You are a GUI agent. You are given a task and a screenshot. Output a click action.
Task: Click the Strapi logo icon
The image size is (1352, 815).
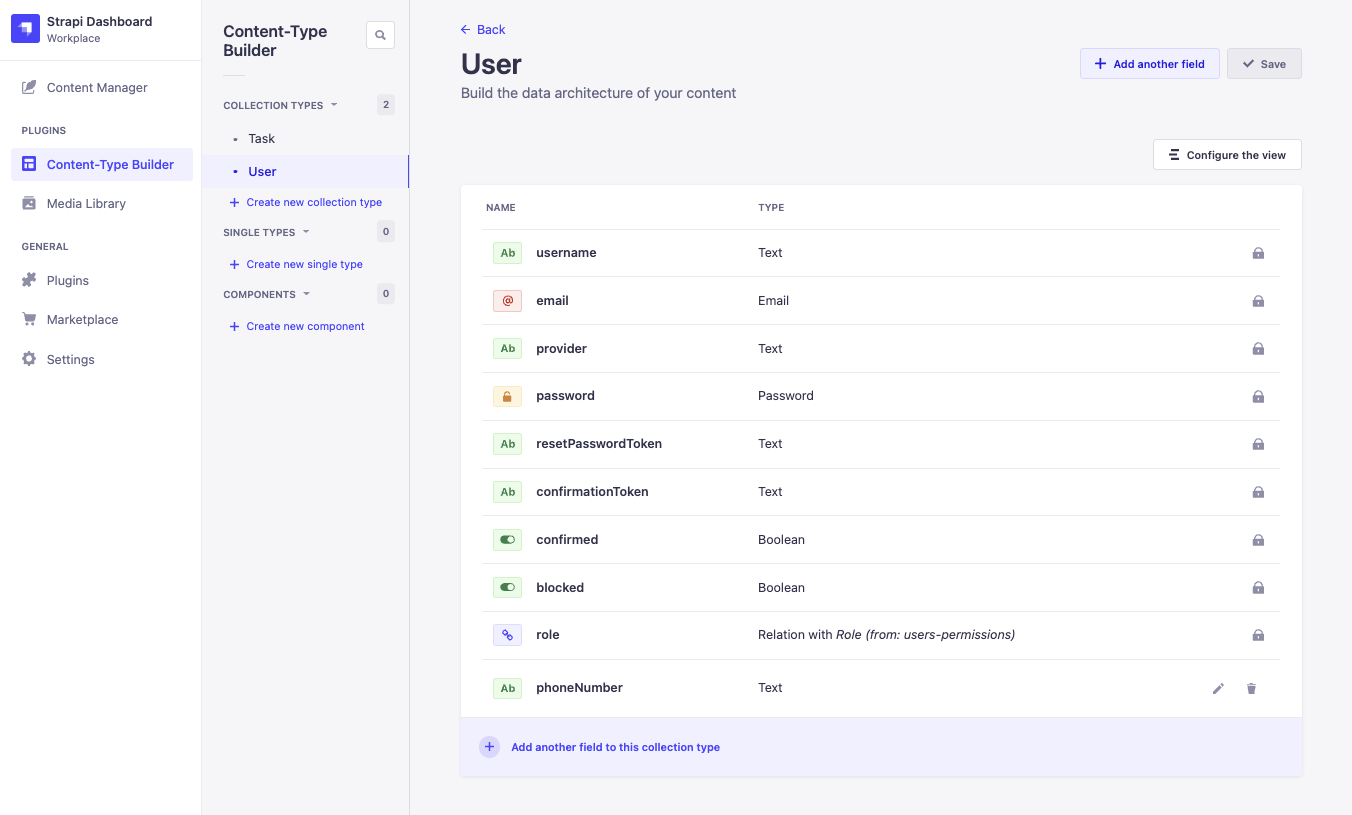(x=25, y=29)
